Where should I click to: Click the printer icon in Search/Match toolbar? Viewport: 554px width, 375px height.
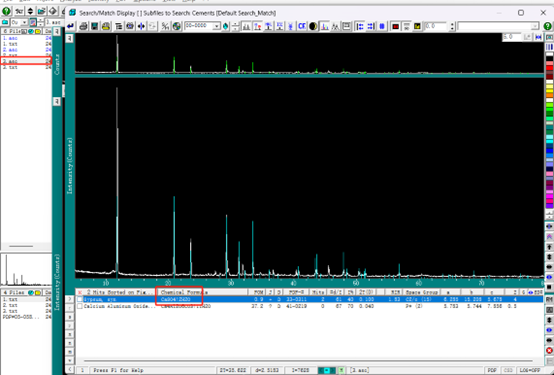pos(83,26)
